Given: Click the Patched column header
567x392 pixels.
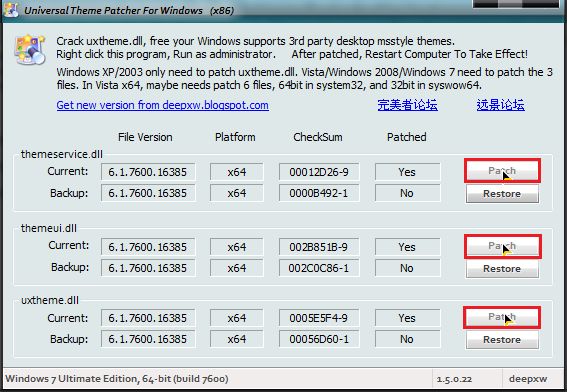Looking at the screenshot, I should click(x=407, y=137).
